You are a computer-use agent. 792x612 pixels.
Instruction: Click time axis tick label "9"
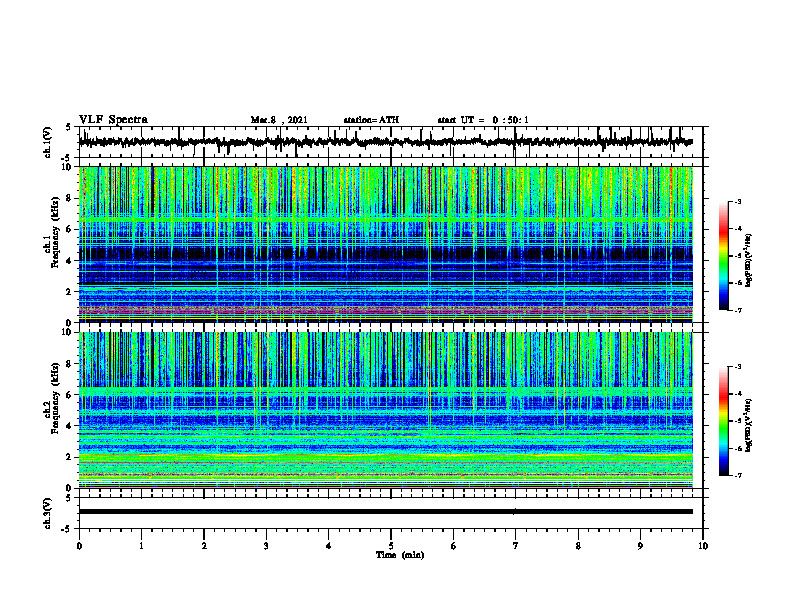[640, 546]
